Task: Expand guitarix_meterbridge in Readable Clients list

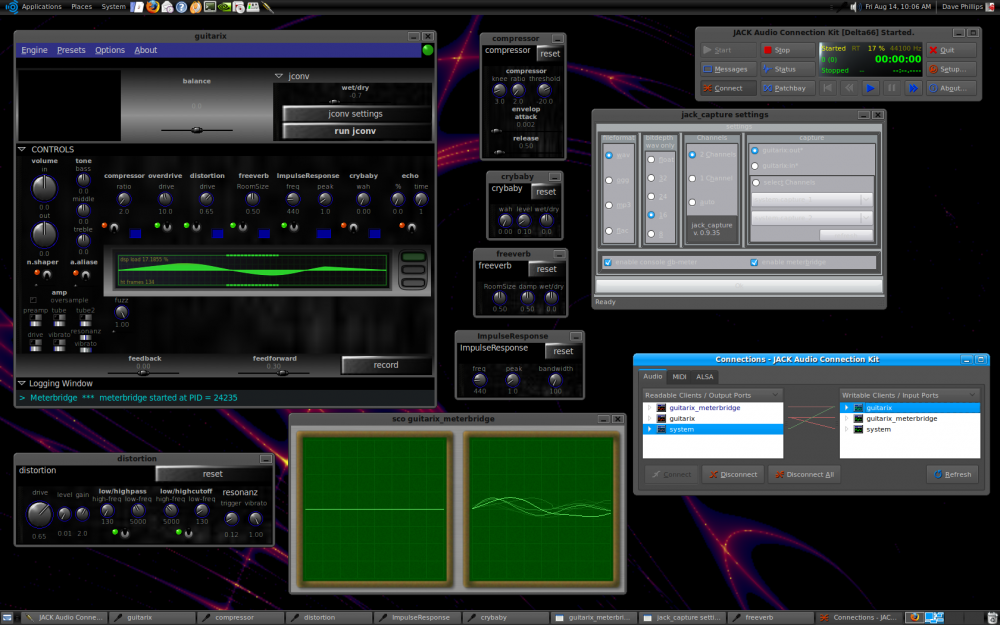Action: (650, 408)
